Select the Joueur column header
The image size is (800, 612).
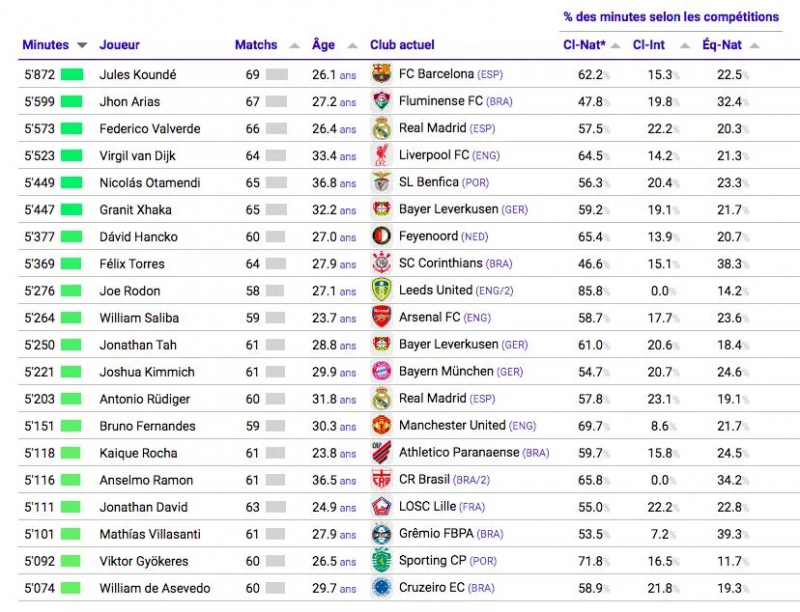pos(120,45)
